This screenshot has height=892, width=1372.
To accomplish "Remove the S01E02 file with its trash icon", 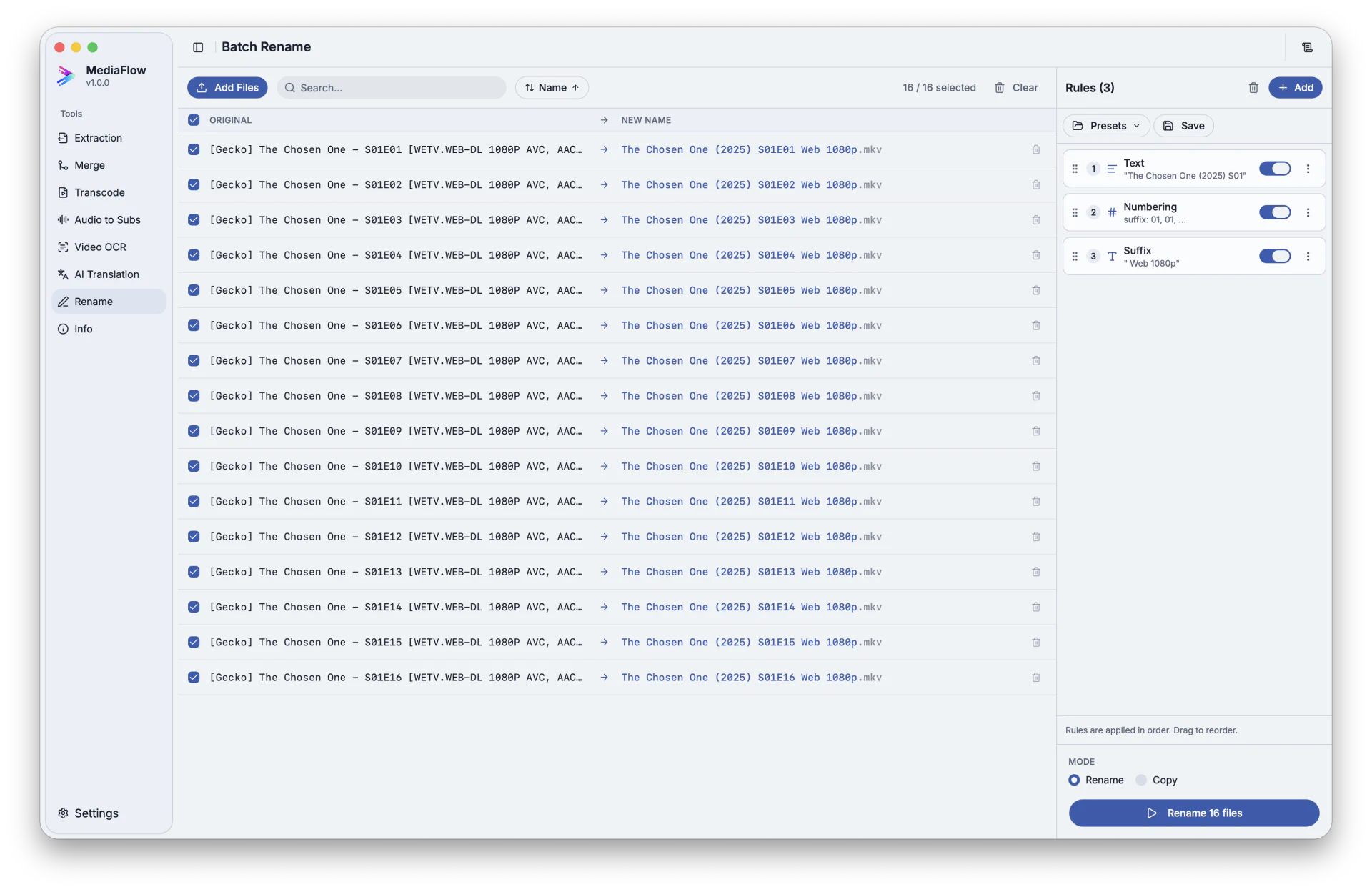I will click(x=1036, y=185).
